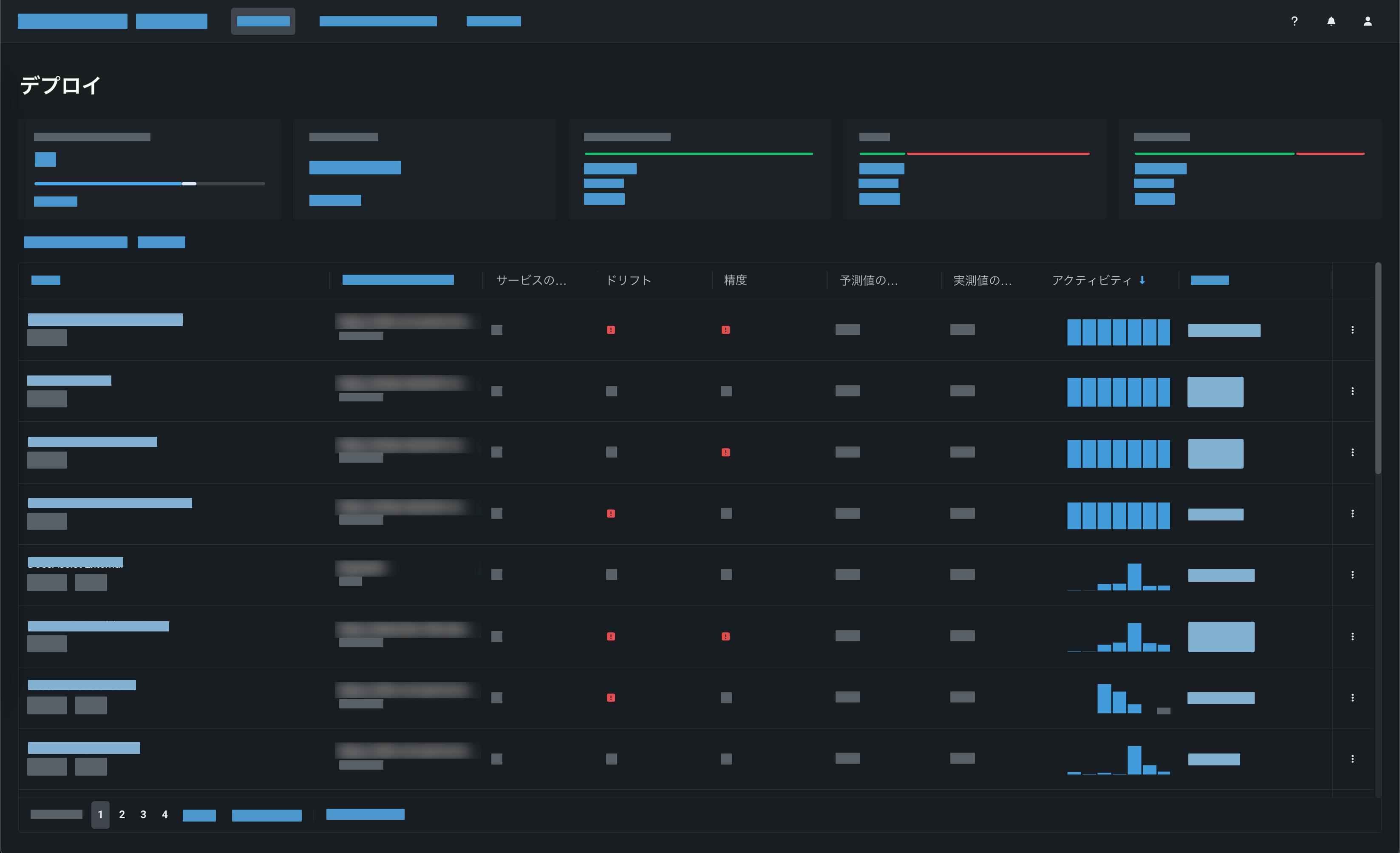1400x853 pixels.
Task: Go to page 2 of deployments
Action: click(x=122, y=814)
